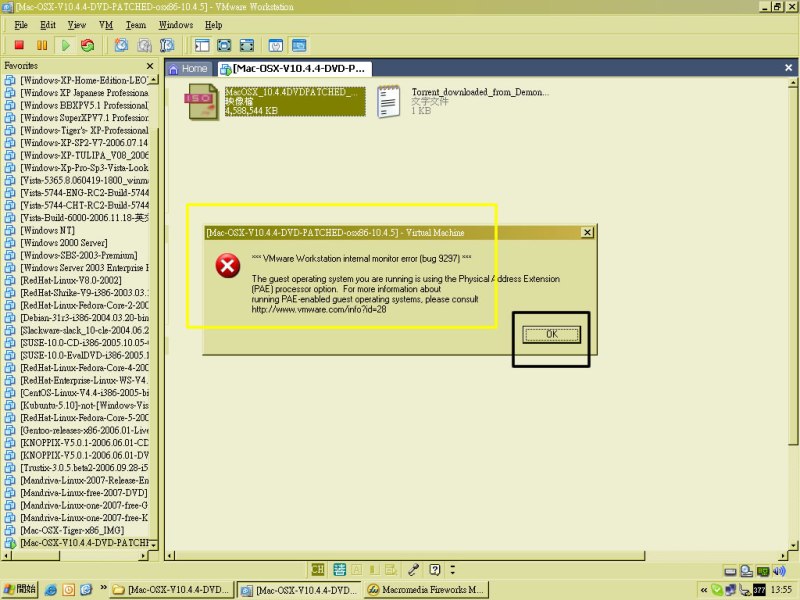Select [Debian-31r3-i386] favorite
Image resolution: width=800 pixels, height=600 pixels.
point(76,318)
